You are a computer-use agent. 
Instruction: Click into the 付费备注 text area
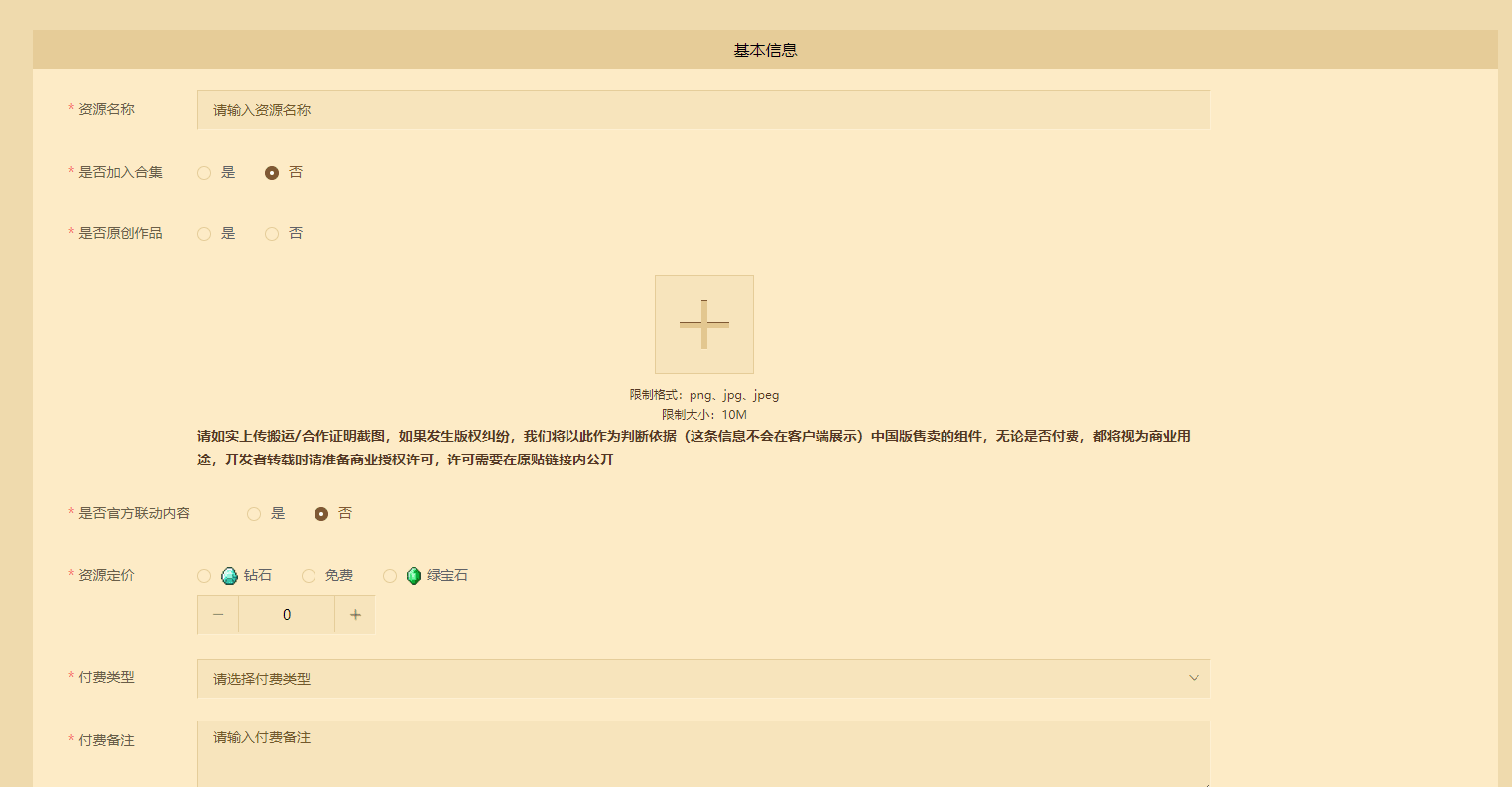pyautogui.click(x=702, y=754)
